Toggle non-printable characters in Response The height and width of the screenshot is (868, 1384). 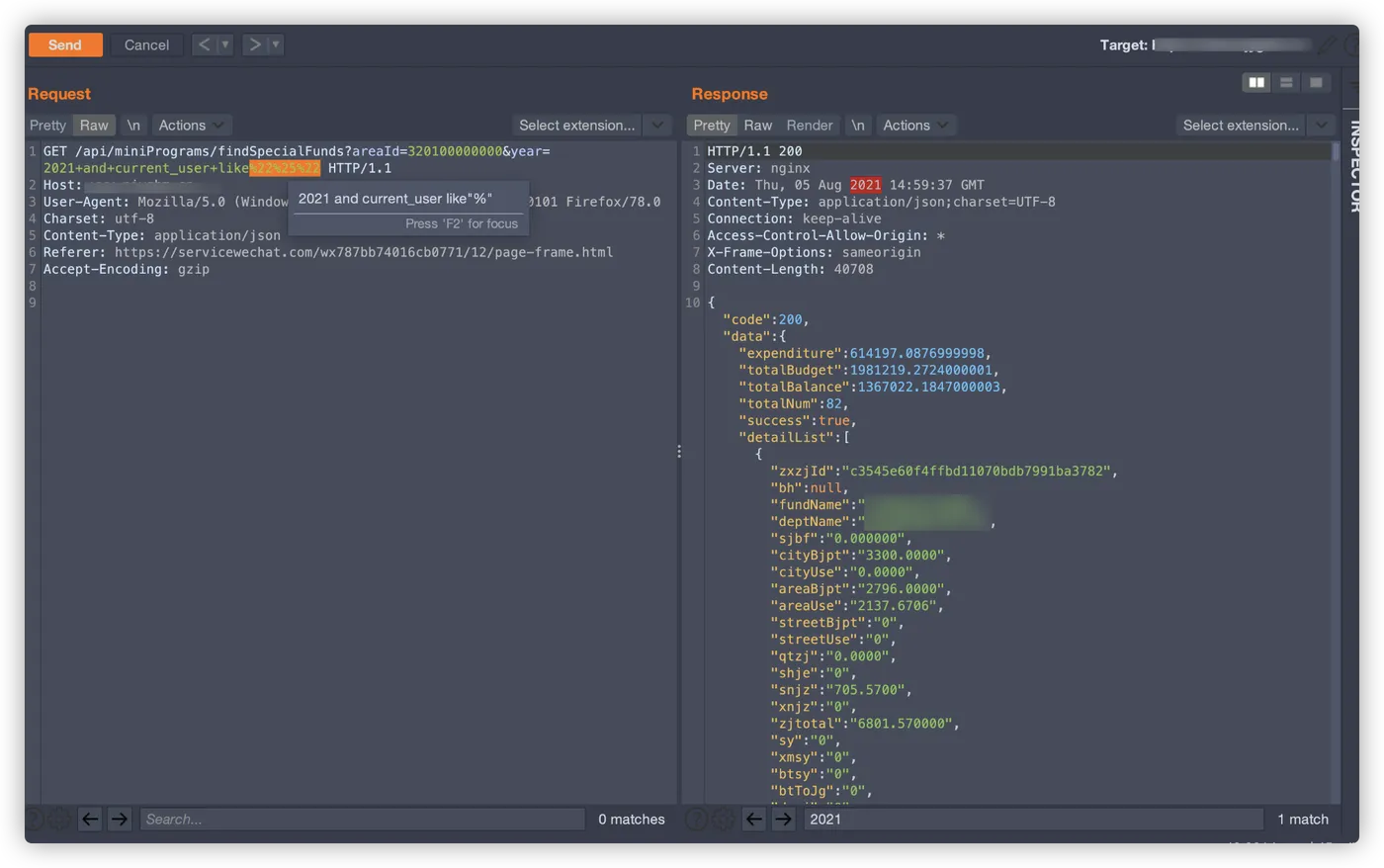[858, 126]
